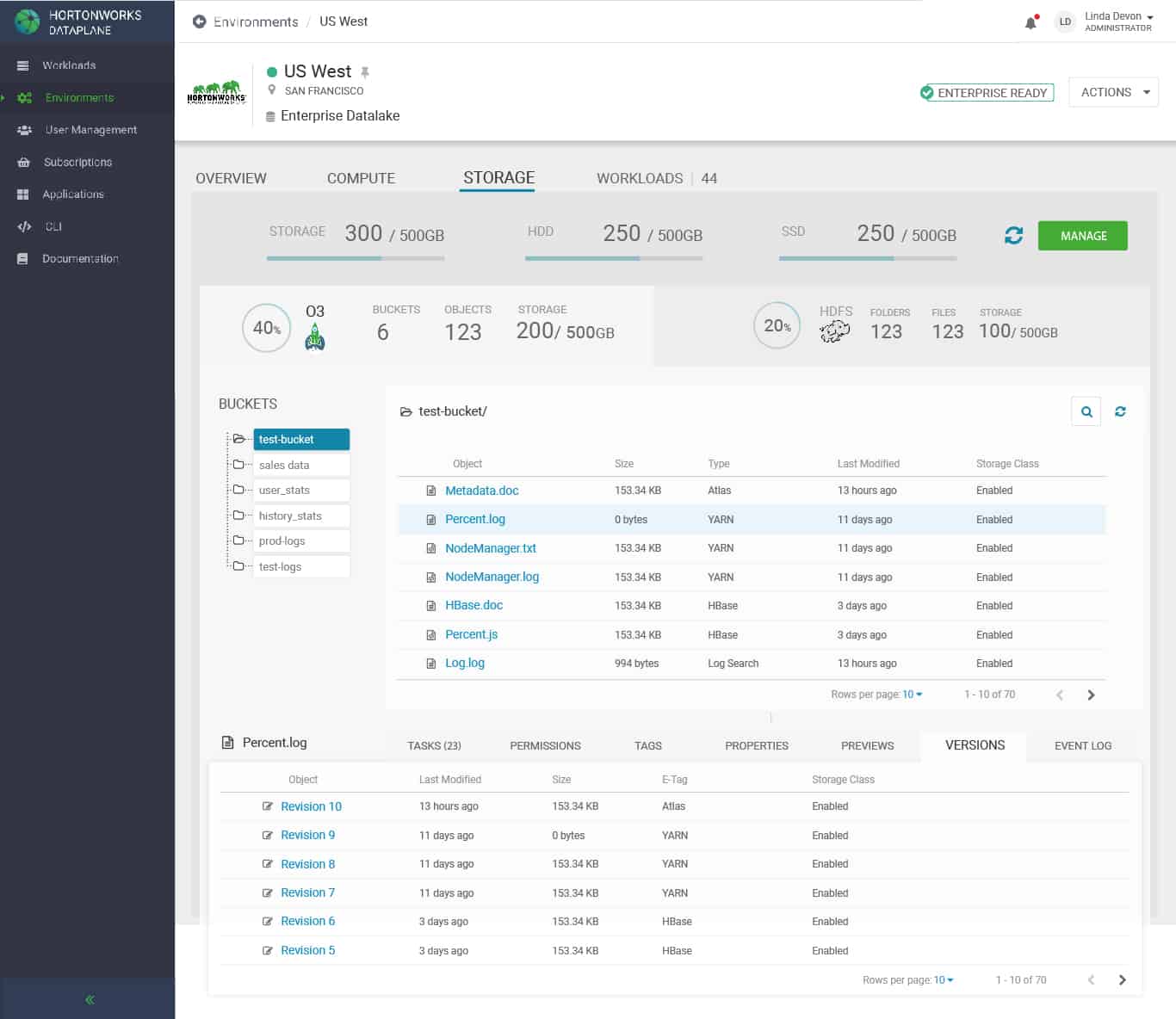Viewport: 1176px width, 1019px height.
Task: Open the Revision 10 link
Action: pos(311,806)
